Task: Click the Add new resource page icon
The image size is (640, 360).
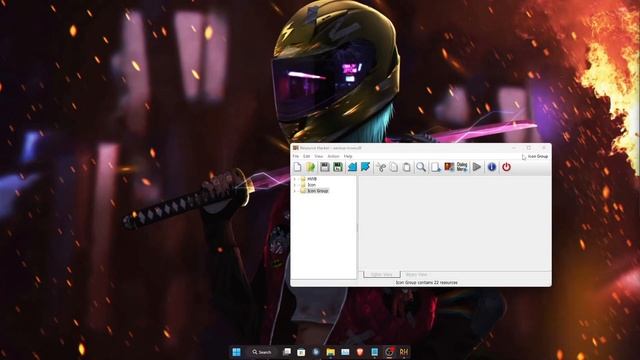Action: tap(436, 167)
